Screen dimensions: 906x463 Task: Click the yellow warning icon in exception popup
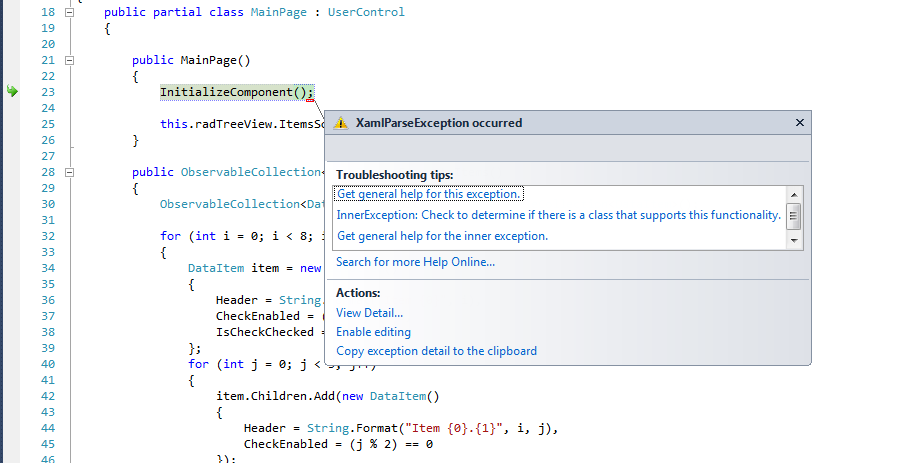(x=341, y=123)
